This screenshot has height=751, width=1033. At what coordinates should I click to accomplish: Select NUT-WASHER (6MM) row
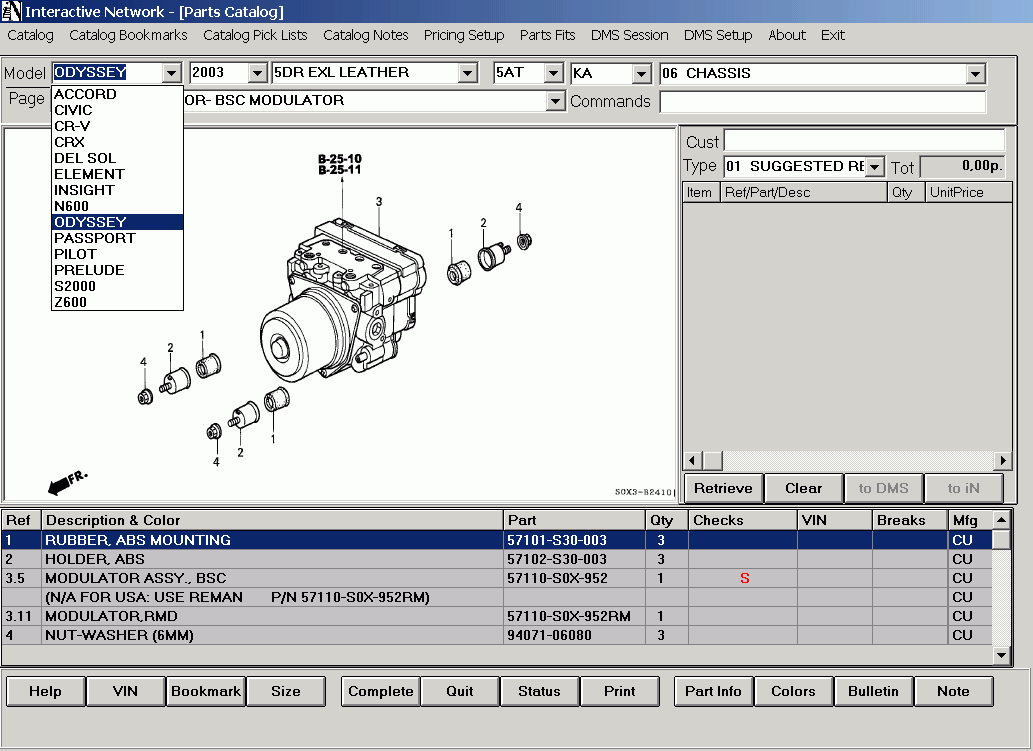click(497, 636)
